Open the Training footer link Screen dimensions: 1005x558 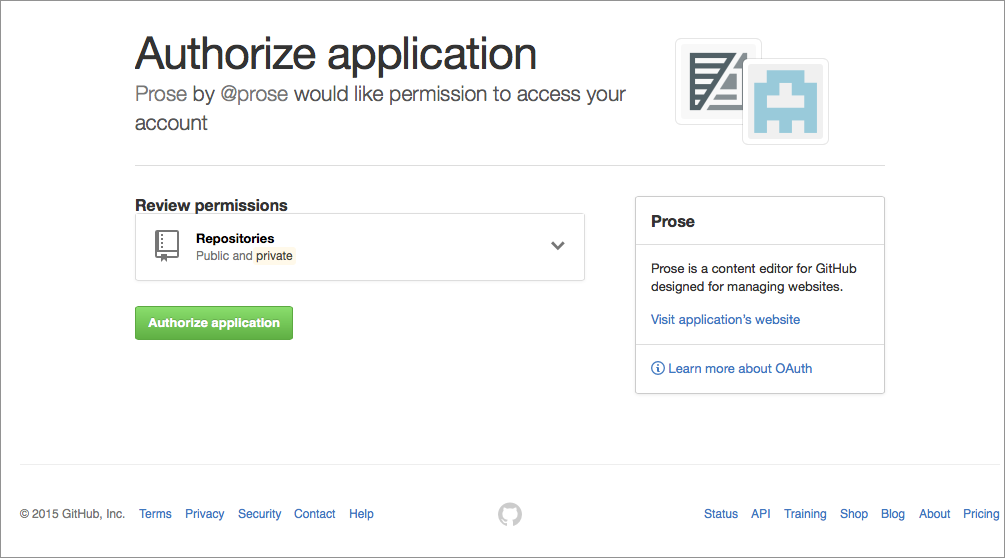click(805, 514)
